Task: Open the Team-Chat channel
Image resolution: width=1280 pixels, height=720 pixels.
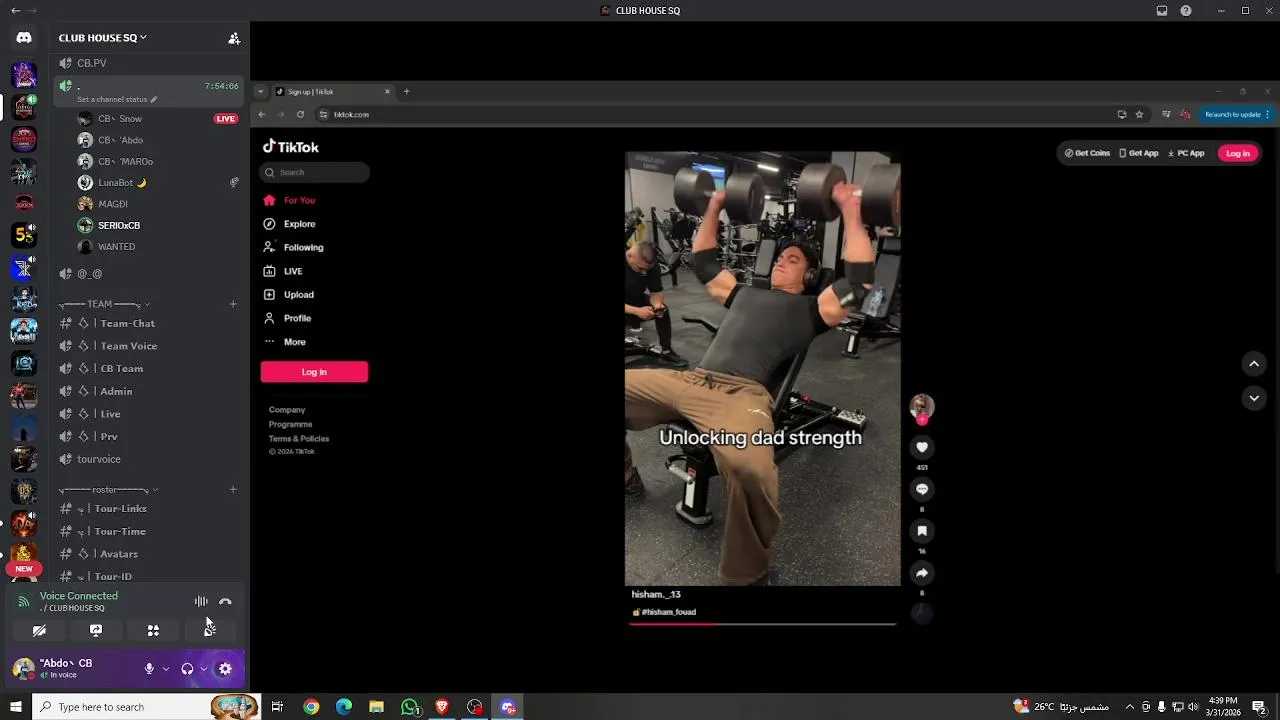Action: pyautogui.click(x=149, y=323)
